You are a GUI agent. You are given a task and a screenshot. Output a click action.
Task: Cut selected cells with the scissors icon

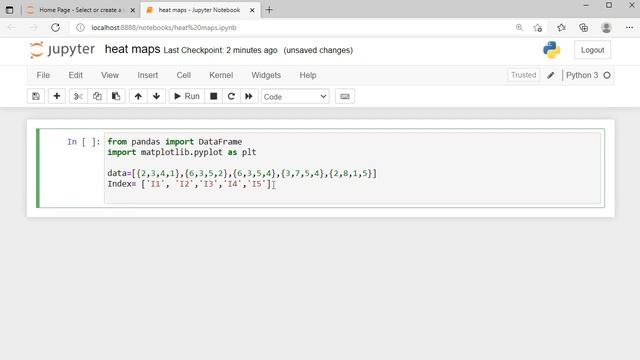[x=78, y=96]
